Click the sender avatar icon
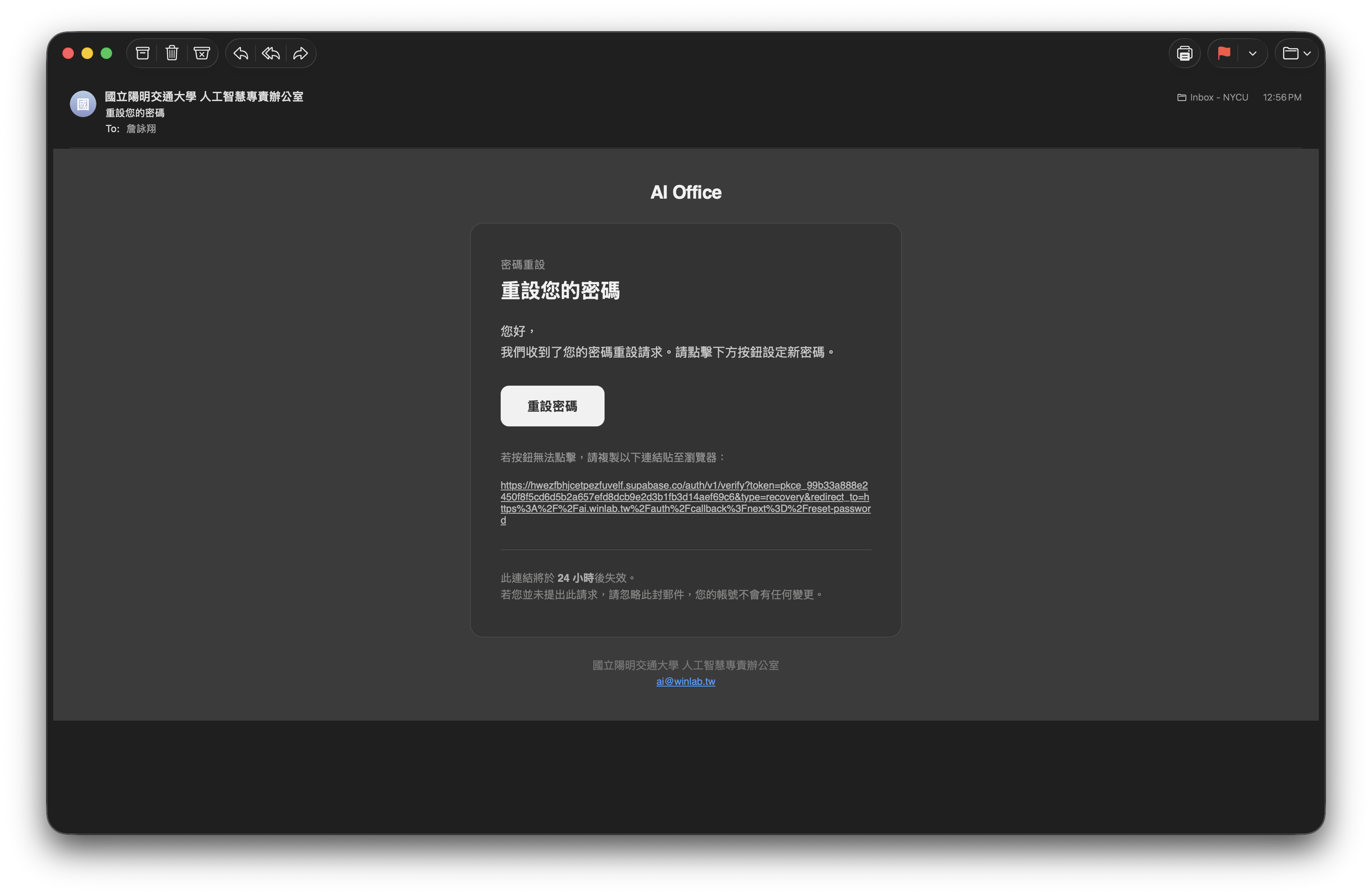 [x=83, y=104]
